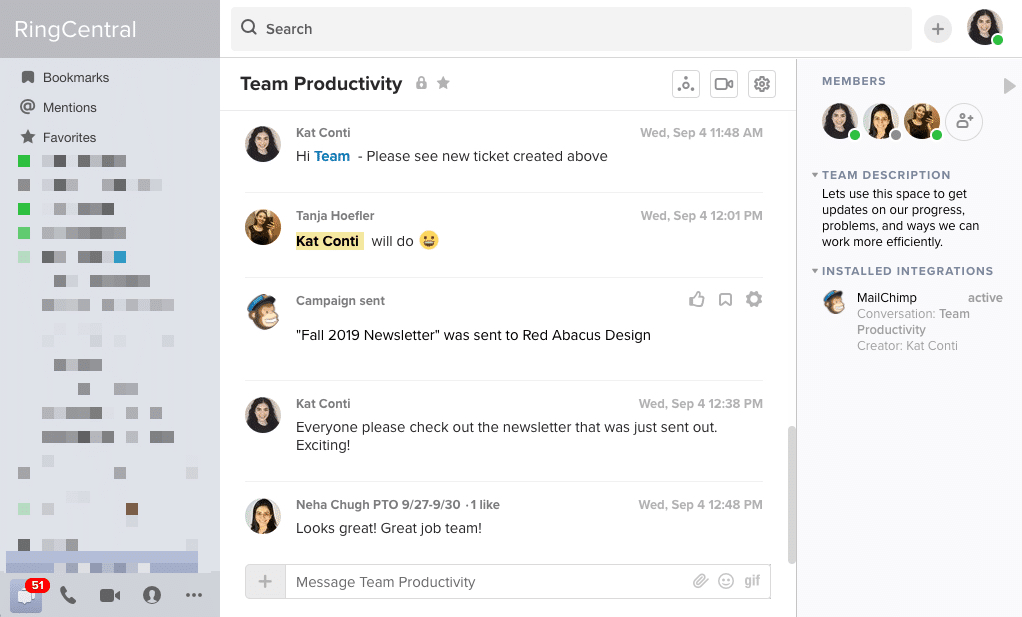The width and height of the screenshot is (1022, 617).
Task: Open the conversation settings gear in header
Action: pos(761,84)
